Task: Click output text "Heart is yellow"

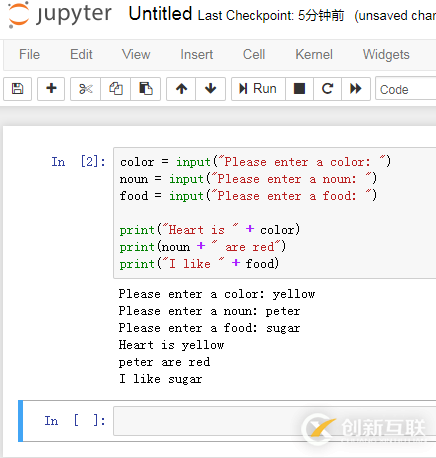Action: click(171, 345)
